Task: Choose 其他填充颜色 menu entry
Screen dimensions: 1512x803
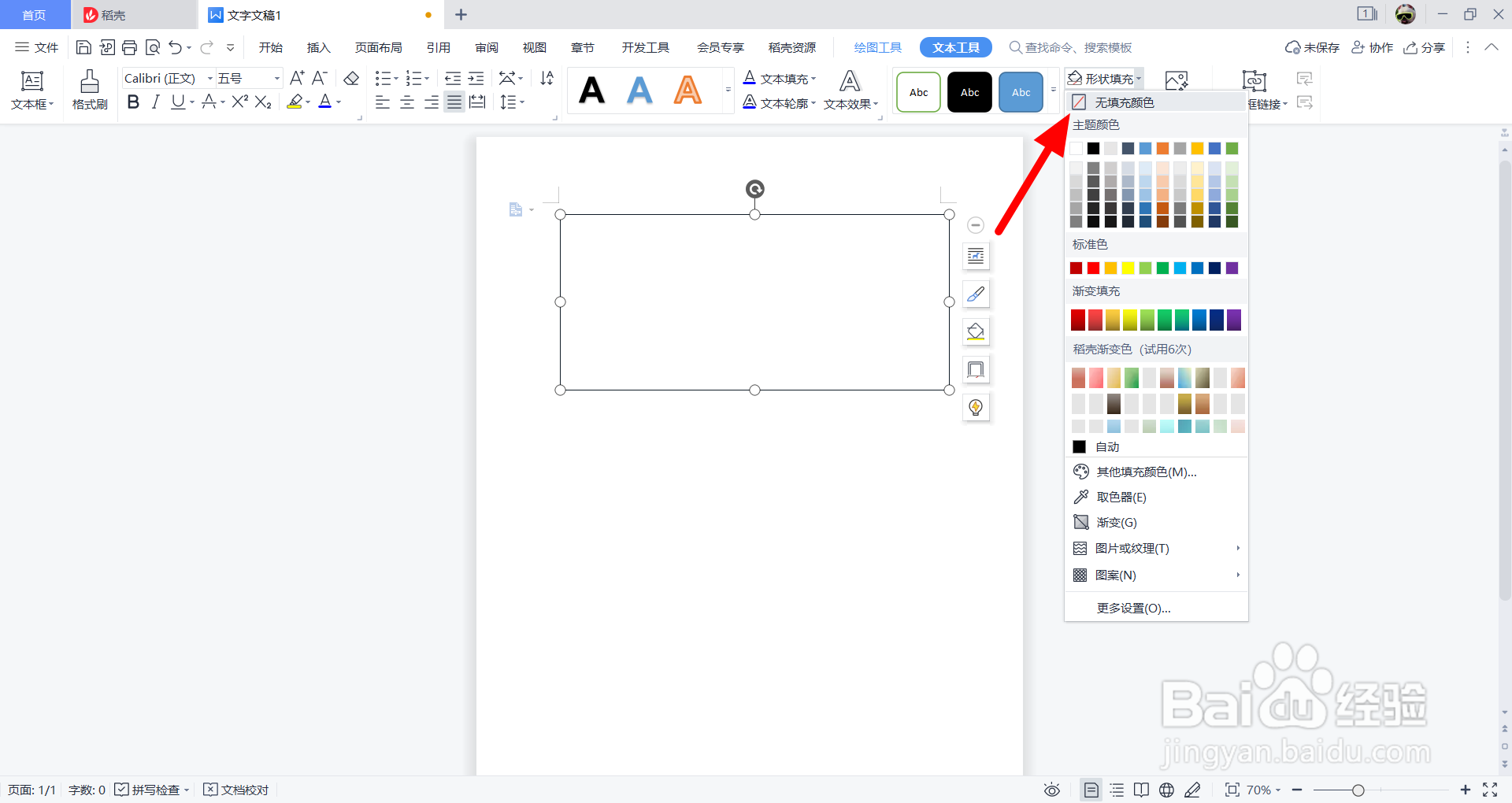Action: pyautogui.click(x=1156, y=472)
